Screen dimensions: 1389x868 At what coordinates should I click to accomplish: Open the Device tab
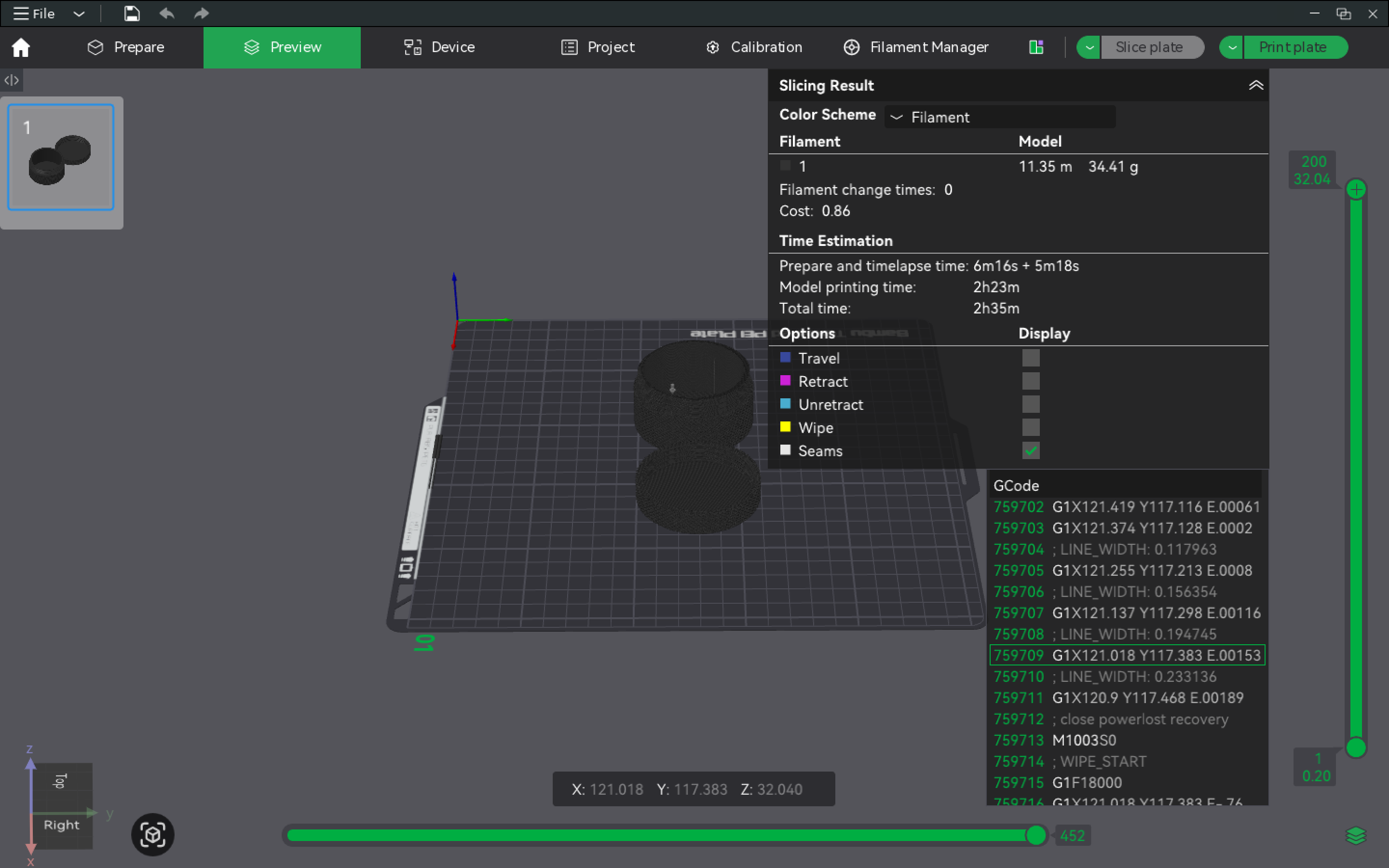point(439,47)
